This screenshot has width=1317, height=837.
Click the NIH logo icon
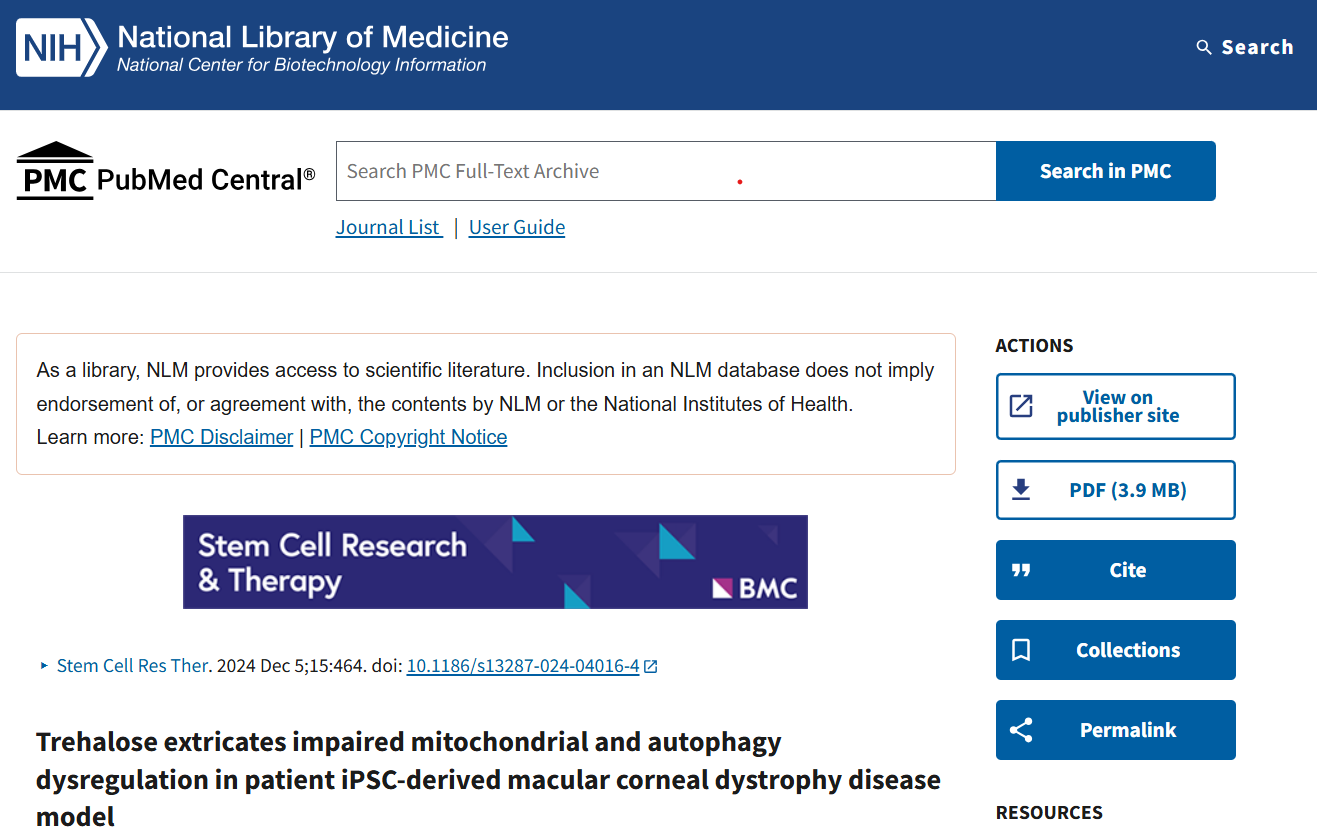coord(53,45)
